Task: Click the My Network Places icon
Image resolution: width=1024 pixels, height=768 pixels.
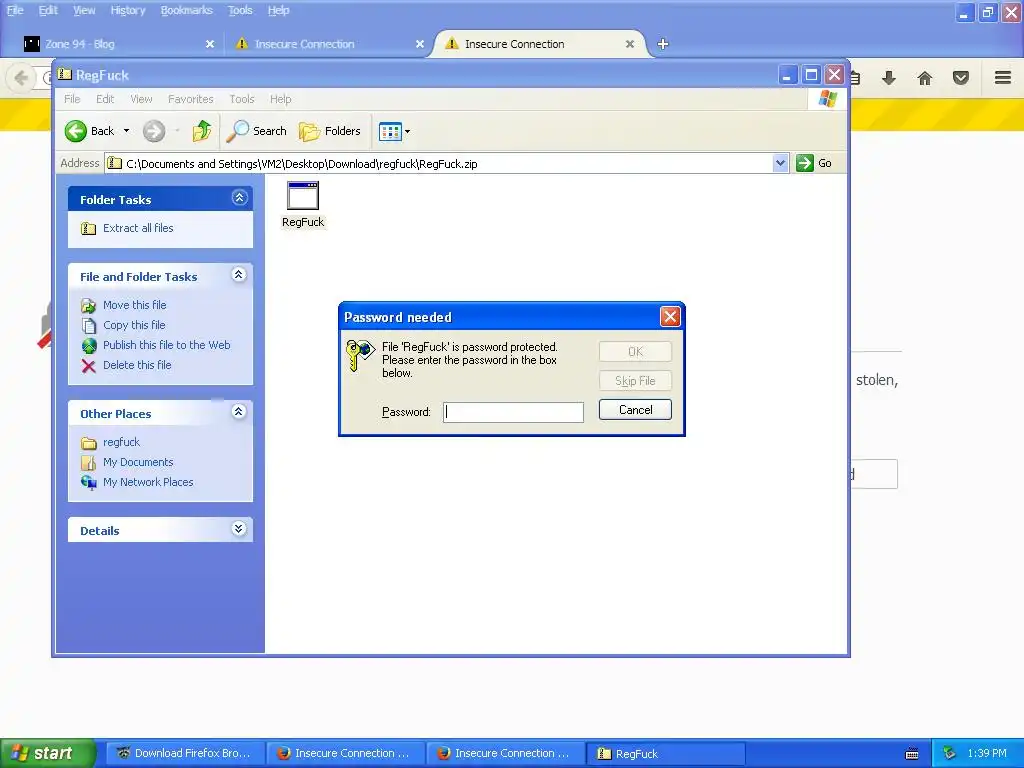Action: pyautogui.click(x=89, y=483)
